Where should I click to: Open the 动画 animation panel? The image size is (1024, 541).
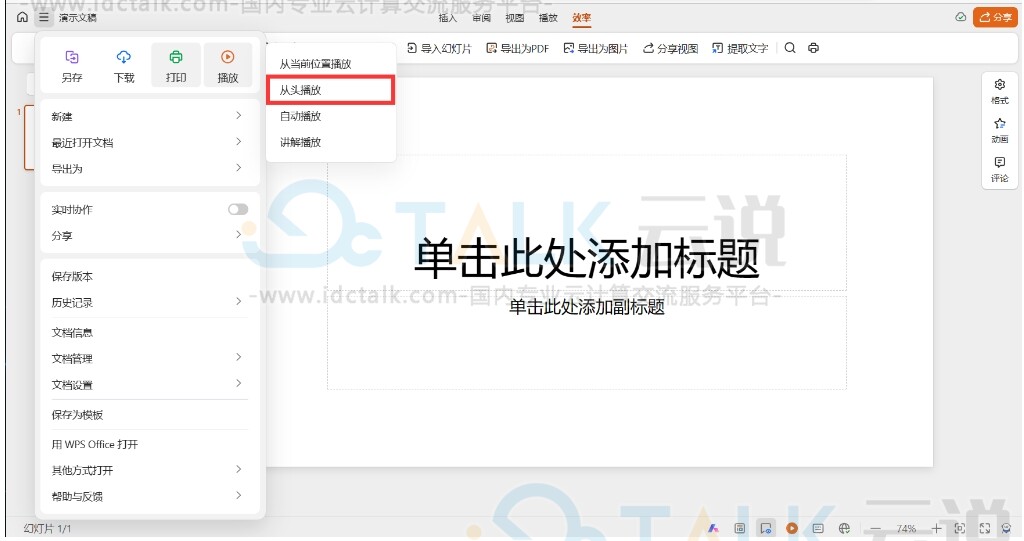coord(999,130)
